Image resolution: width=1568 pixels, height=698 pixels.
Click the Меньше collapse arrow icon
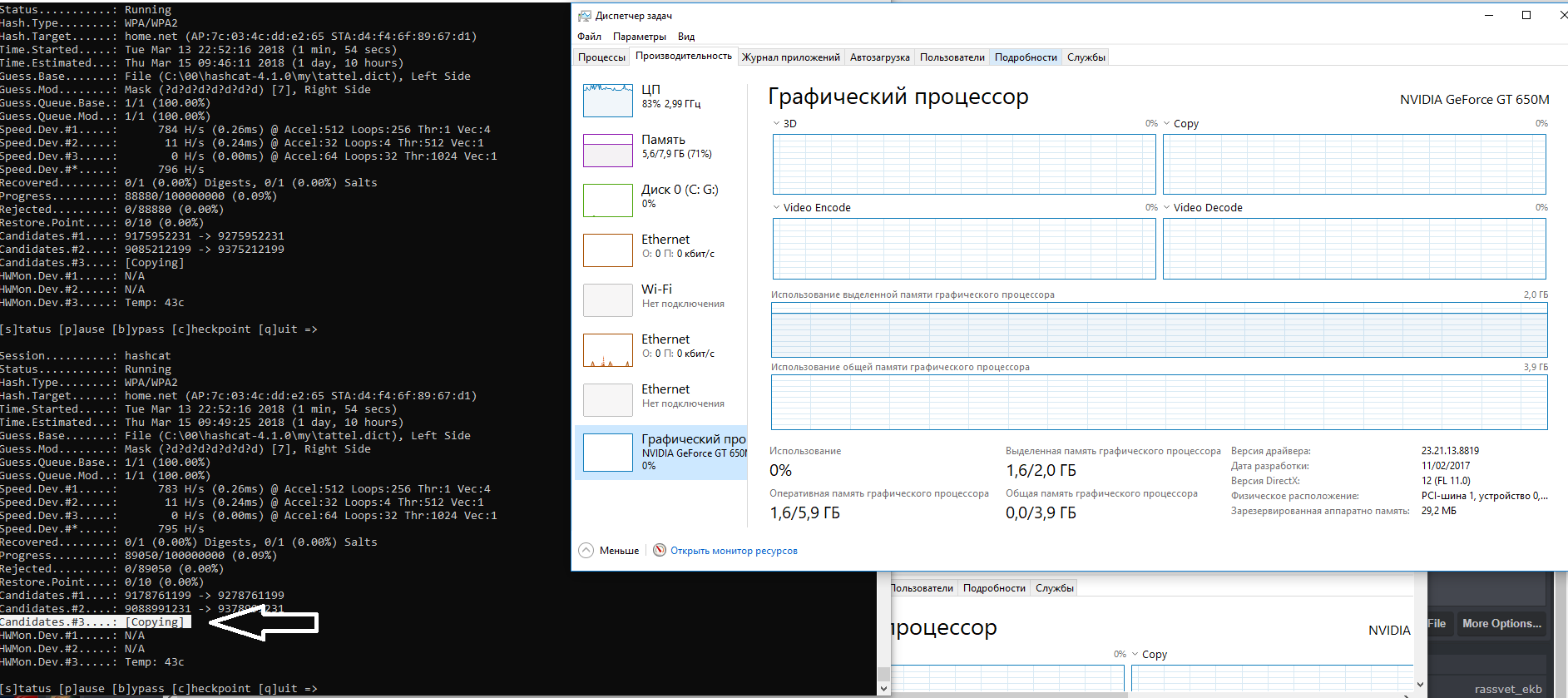586,551
